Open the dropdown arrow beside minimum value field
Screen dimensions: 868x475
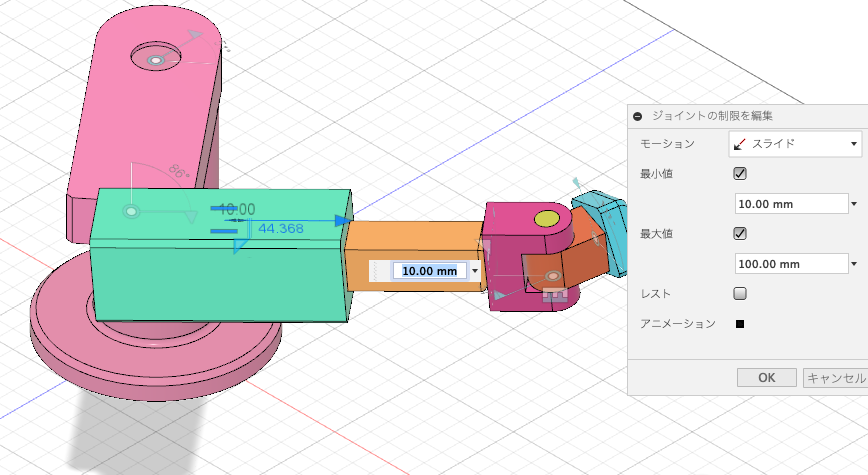tap(854, 204)
